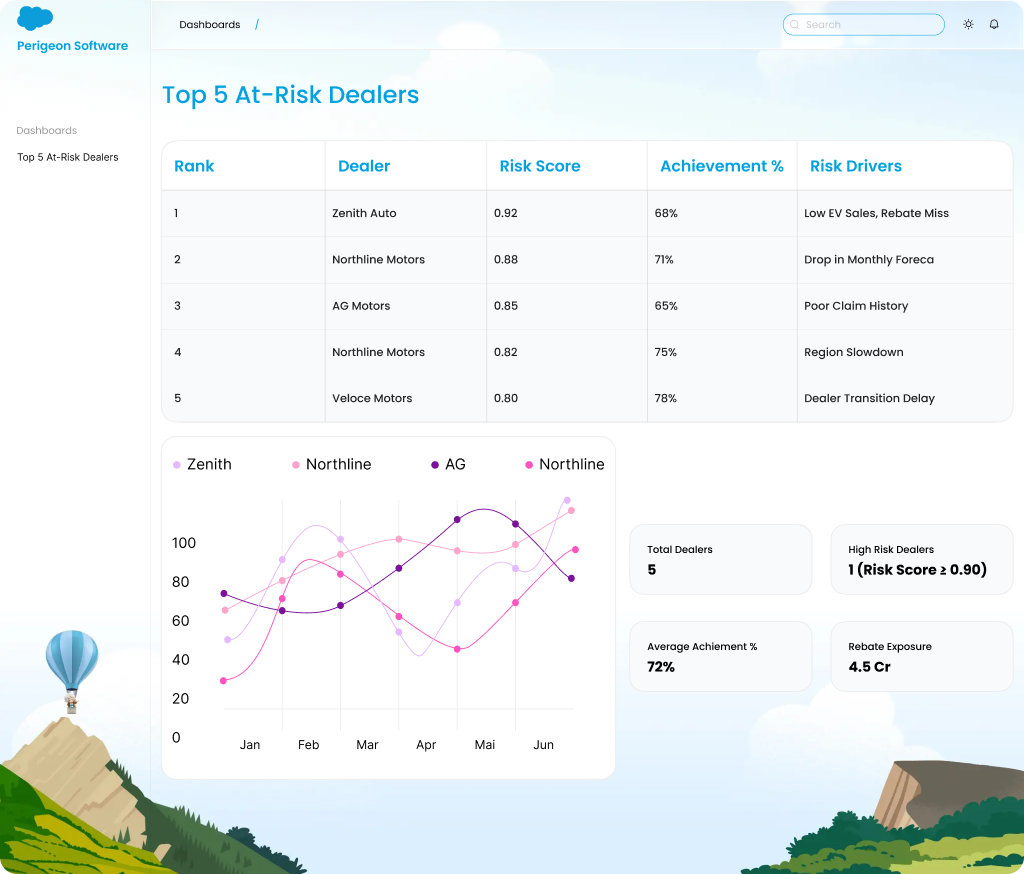Image resolution: width=1024 pixels, height=874 pixels.
Task: Go to Dashboards breadcrumb link
Action: coord(210,25)
